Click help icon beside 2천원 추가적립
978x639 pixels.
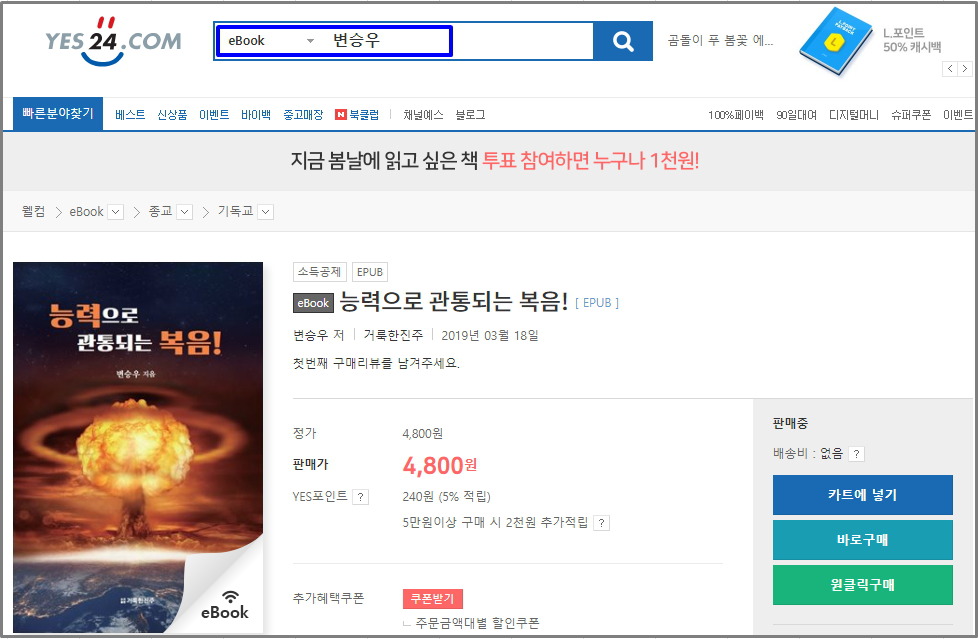pos(601,523)
